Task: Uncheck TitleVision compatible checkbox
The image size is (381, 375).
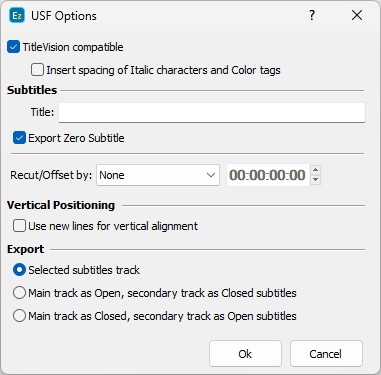Action: [x=13, y=47]
